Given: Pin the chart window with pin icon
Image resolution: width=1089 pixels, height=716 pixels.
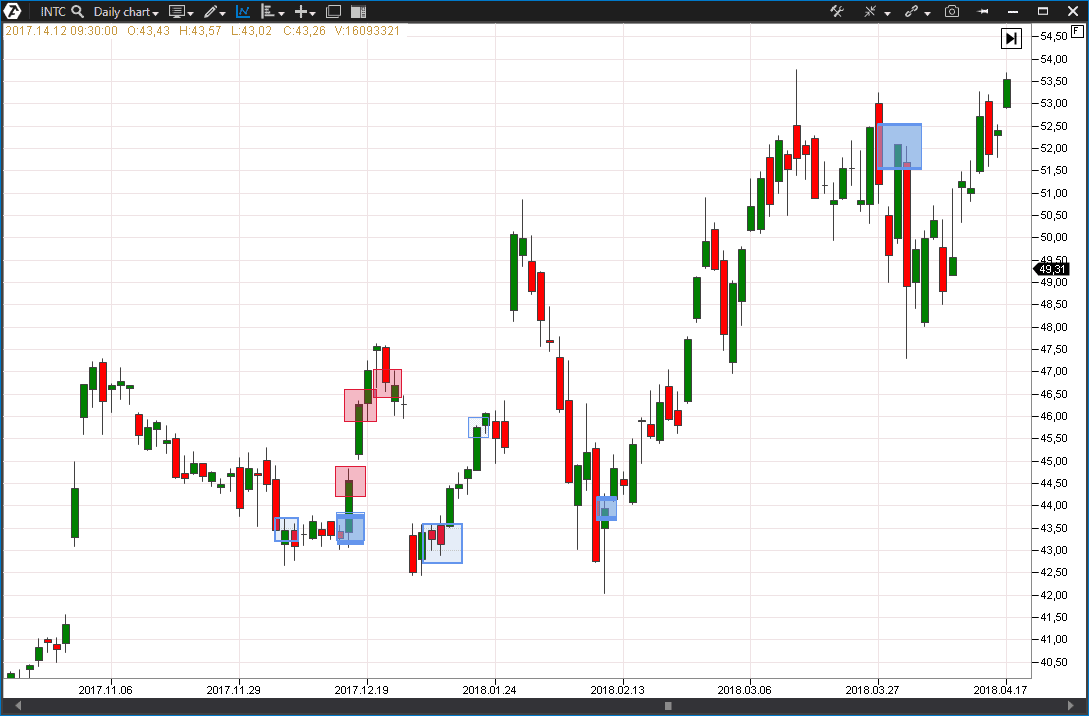Looking at the screenshot, I should click(x=983, y=12).
